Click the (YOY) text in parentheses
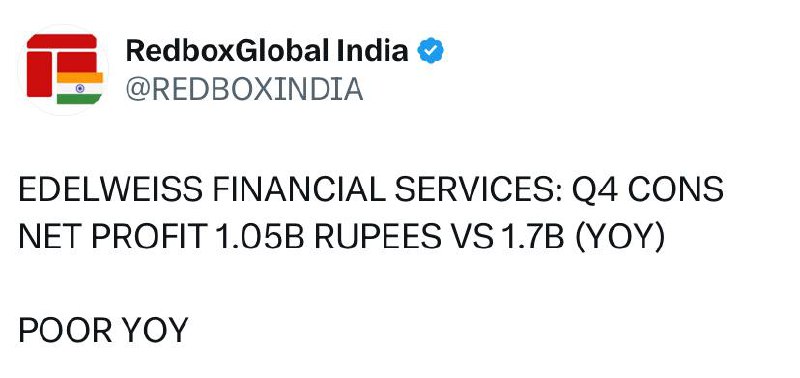This screenshot has height=378, width=800. pos(620,238)
